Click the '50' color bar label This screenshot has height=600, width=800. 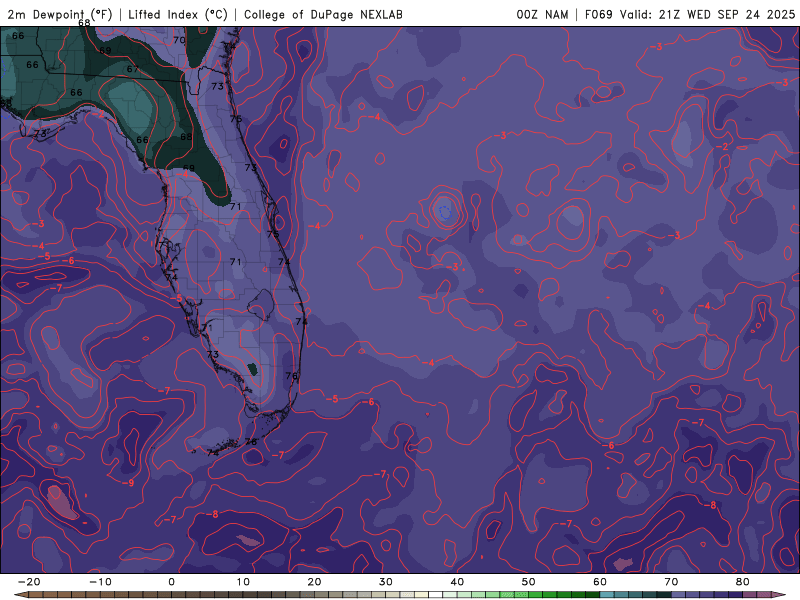tap(529, 582)
